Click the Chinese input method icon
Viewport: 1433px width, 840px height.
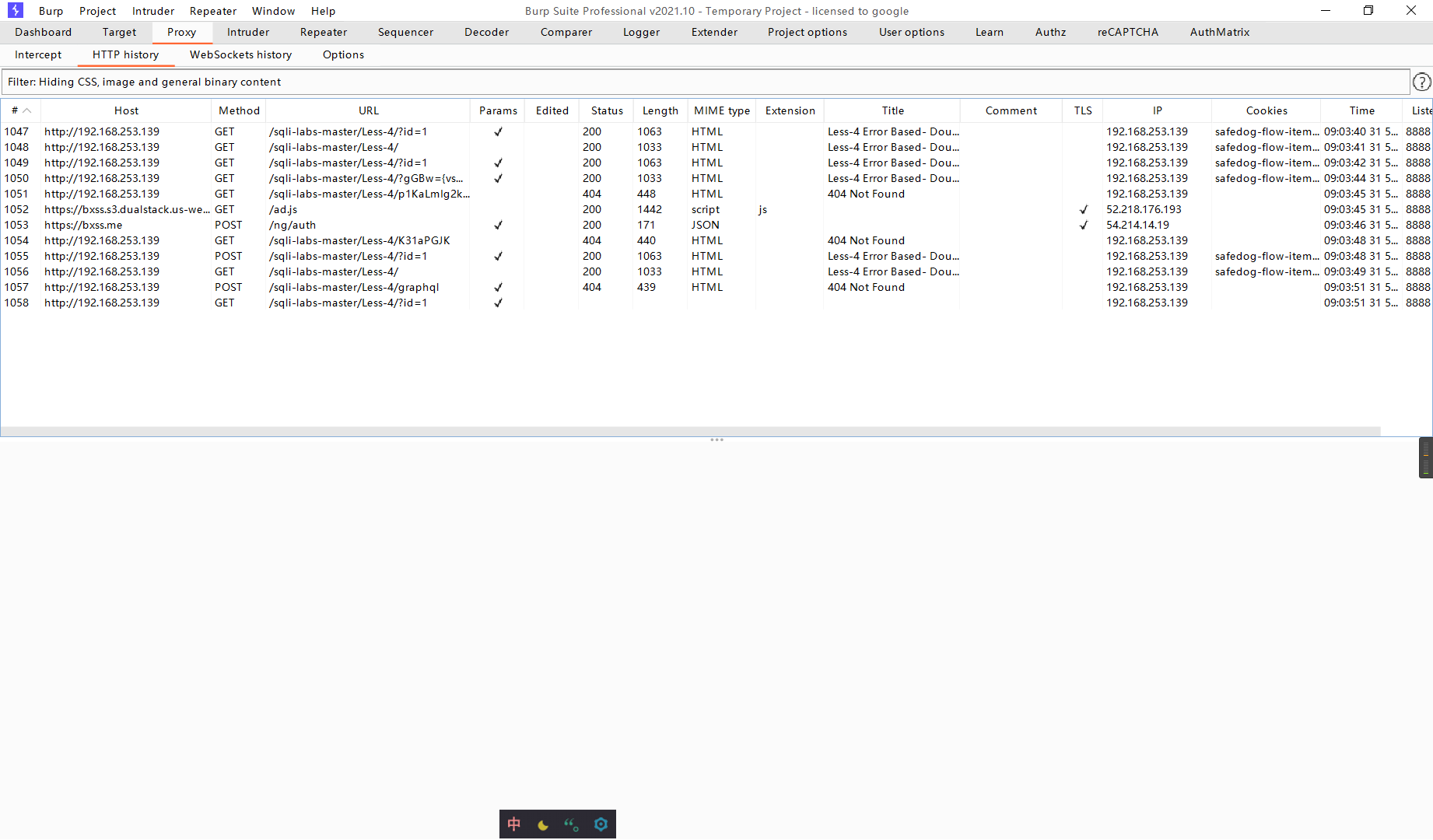click(x=514, y=824)
